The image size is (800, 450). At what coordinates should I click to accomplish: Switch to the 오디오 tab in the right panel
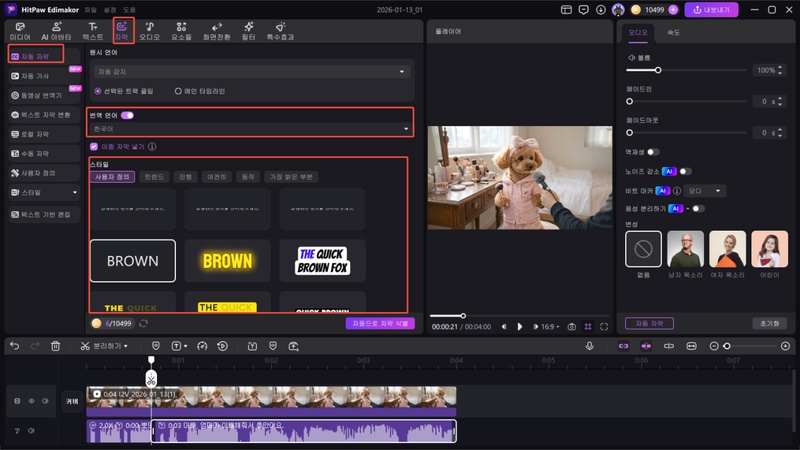click(x=638, y=33)
